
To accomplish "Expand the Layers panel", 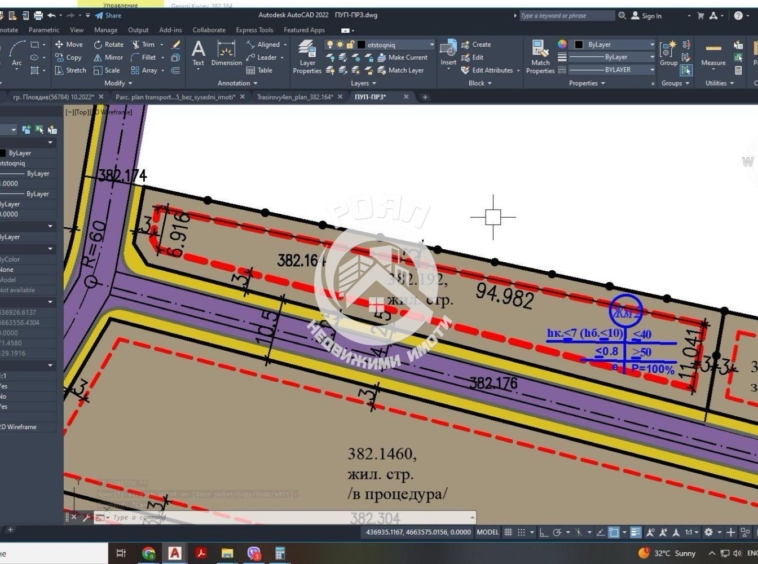I will (x=363, y=83).
